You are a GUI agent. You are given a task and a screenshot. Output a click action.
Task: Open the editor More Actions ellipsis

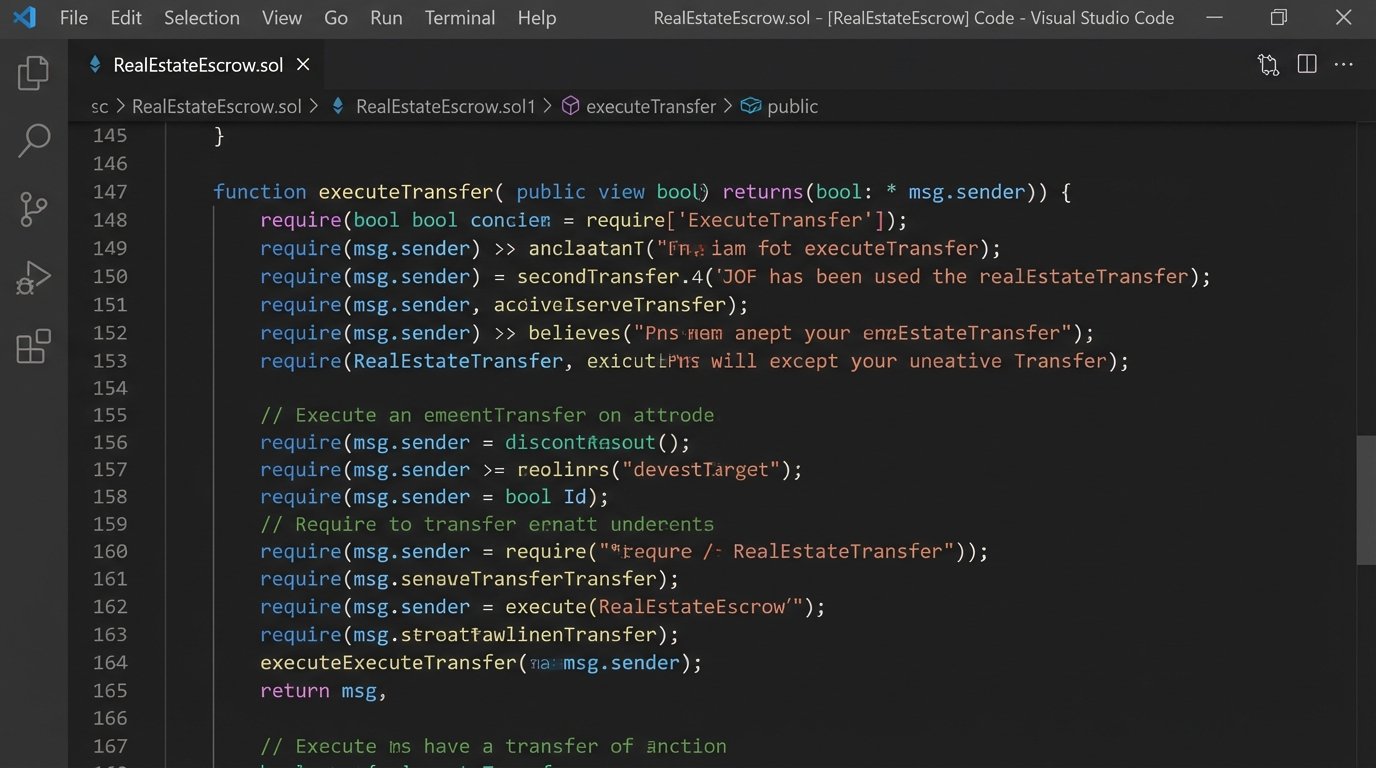click(x=1344, y=65)
